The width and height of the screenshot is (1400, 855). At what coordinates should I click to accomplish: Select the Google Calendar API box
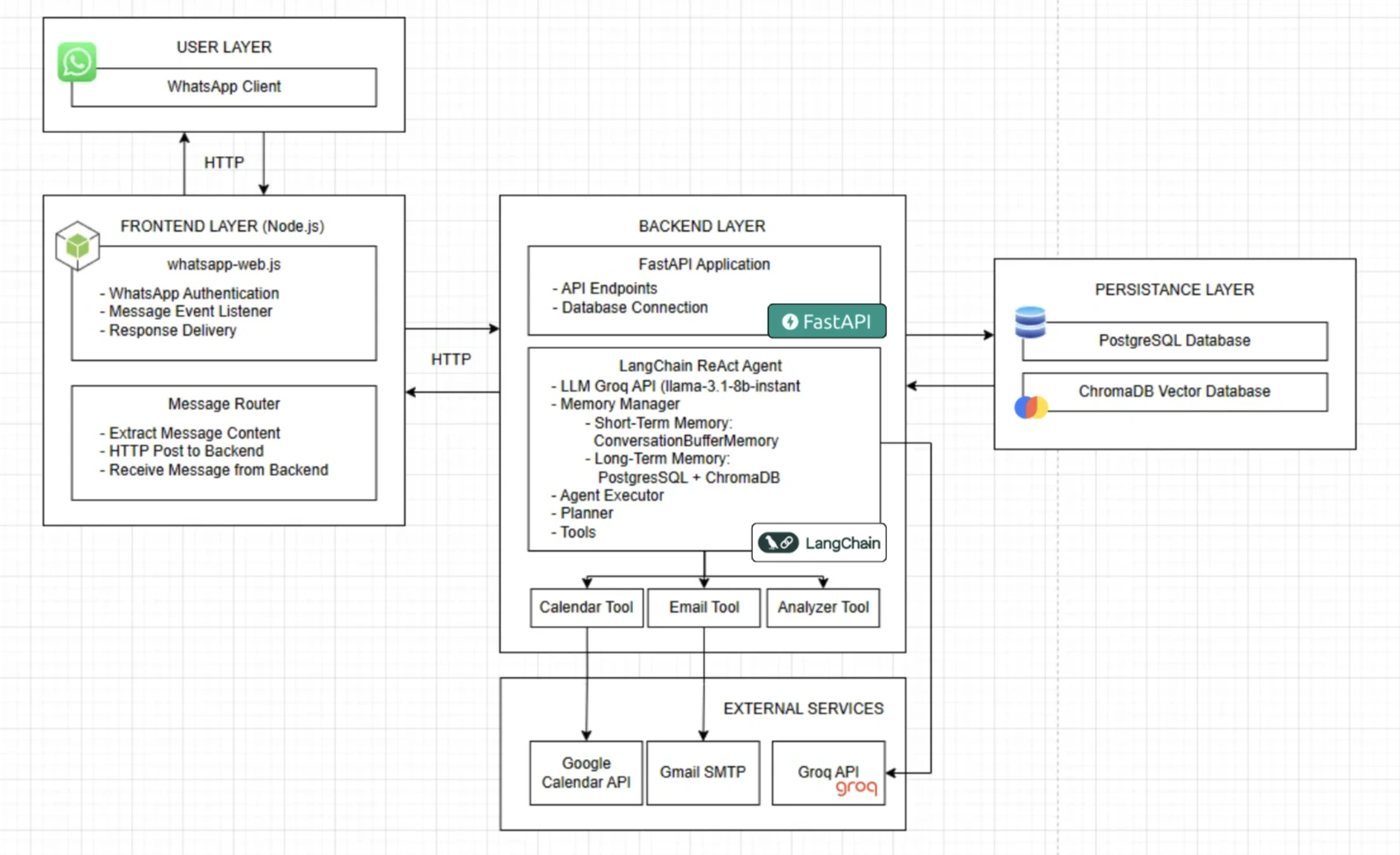click(x=586, y=773)
